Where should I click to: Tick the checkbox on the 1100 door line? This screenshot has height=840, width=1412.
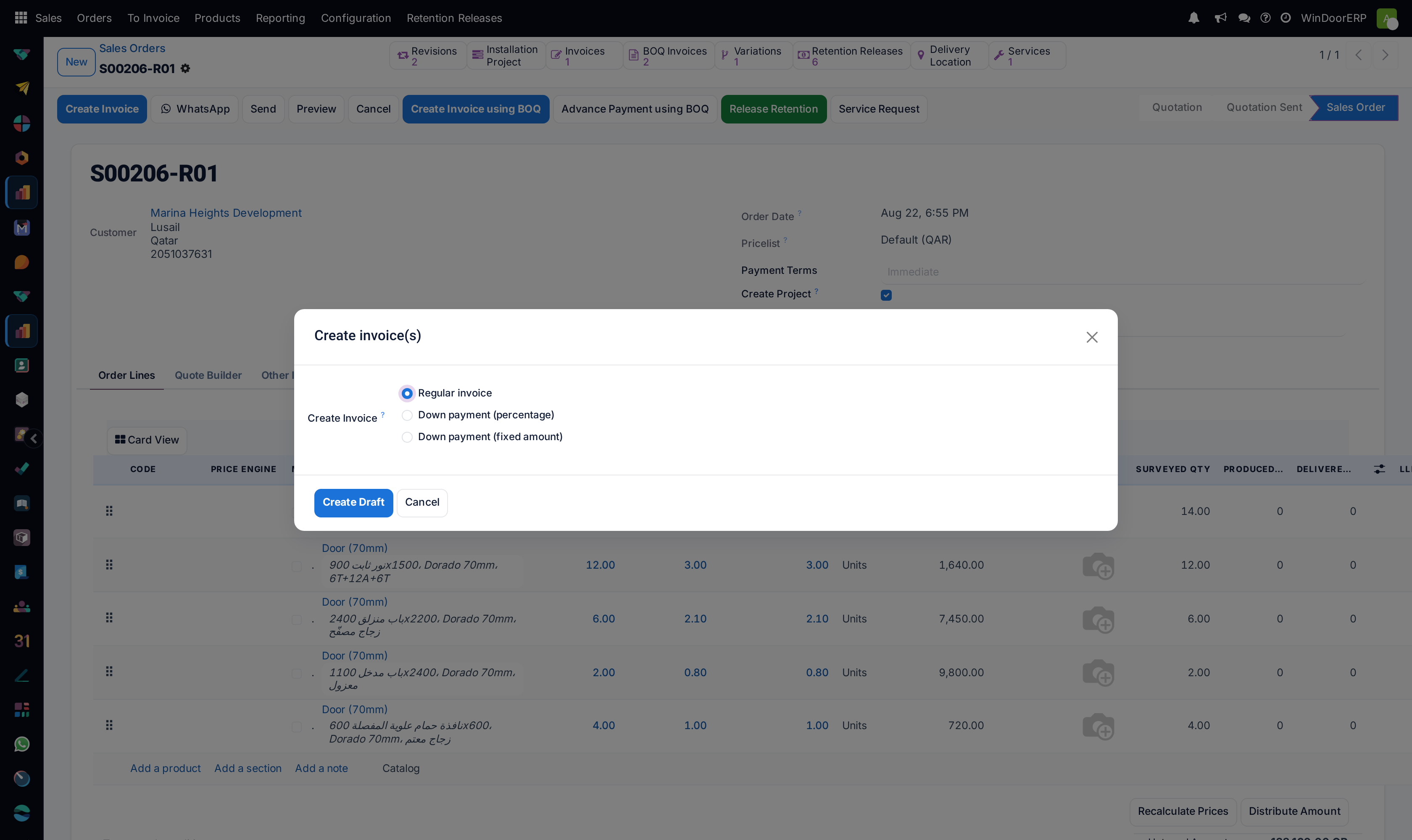pyautogui.click(x=296, y=674)
